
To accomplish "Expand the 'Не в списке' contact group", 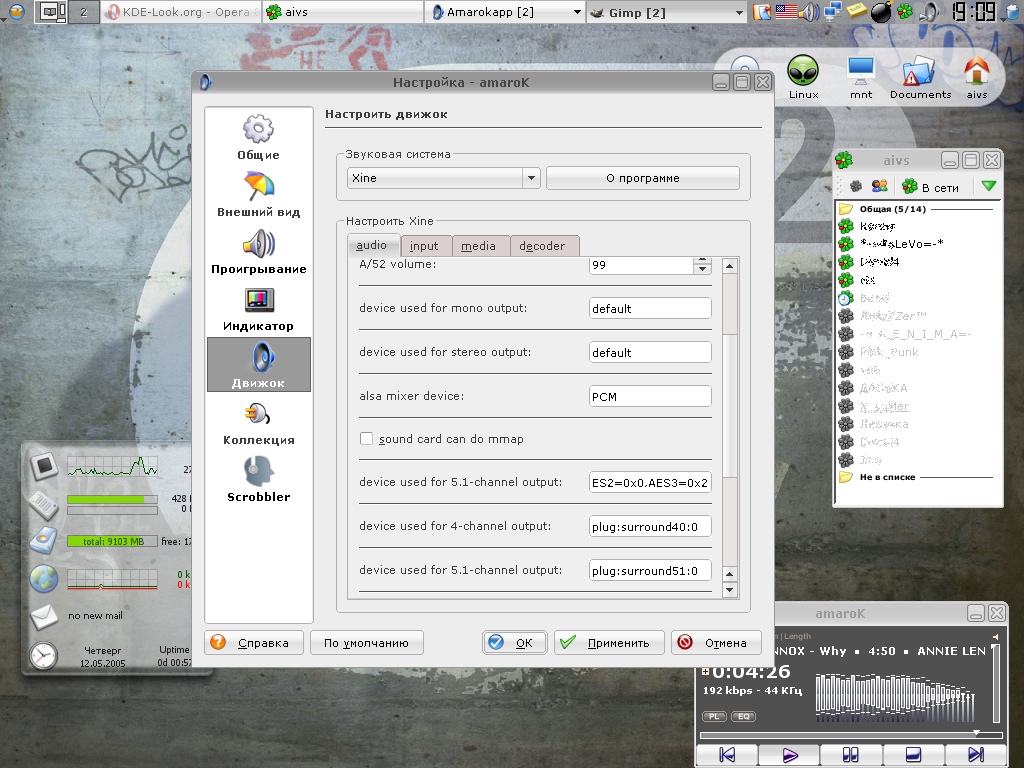I will click(x=846, y=477).
